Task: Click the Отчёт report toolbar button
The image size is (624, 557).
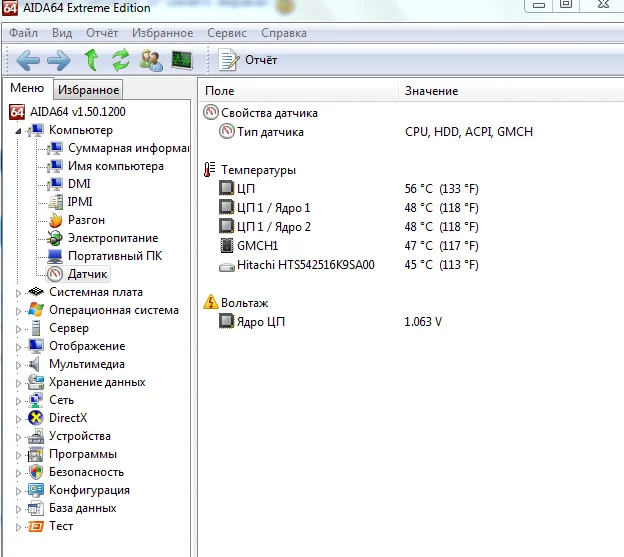Action: 248,60
